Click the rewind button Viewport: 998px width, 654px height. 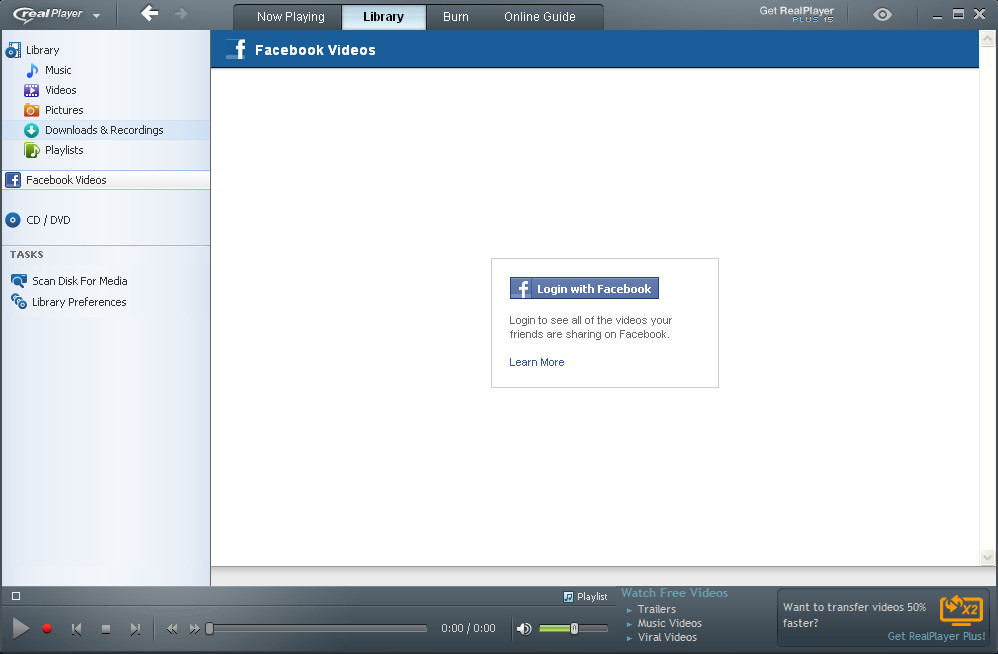[172, 629]
